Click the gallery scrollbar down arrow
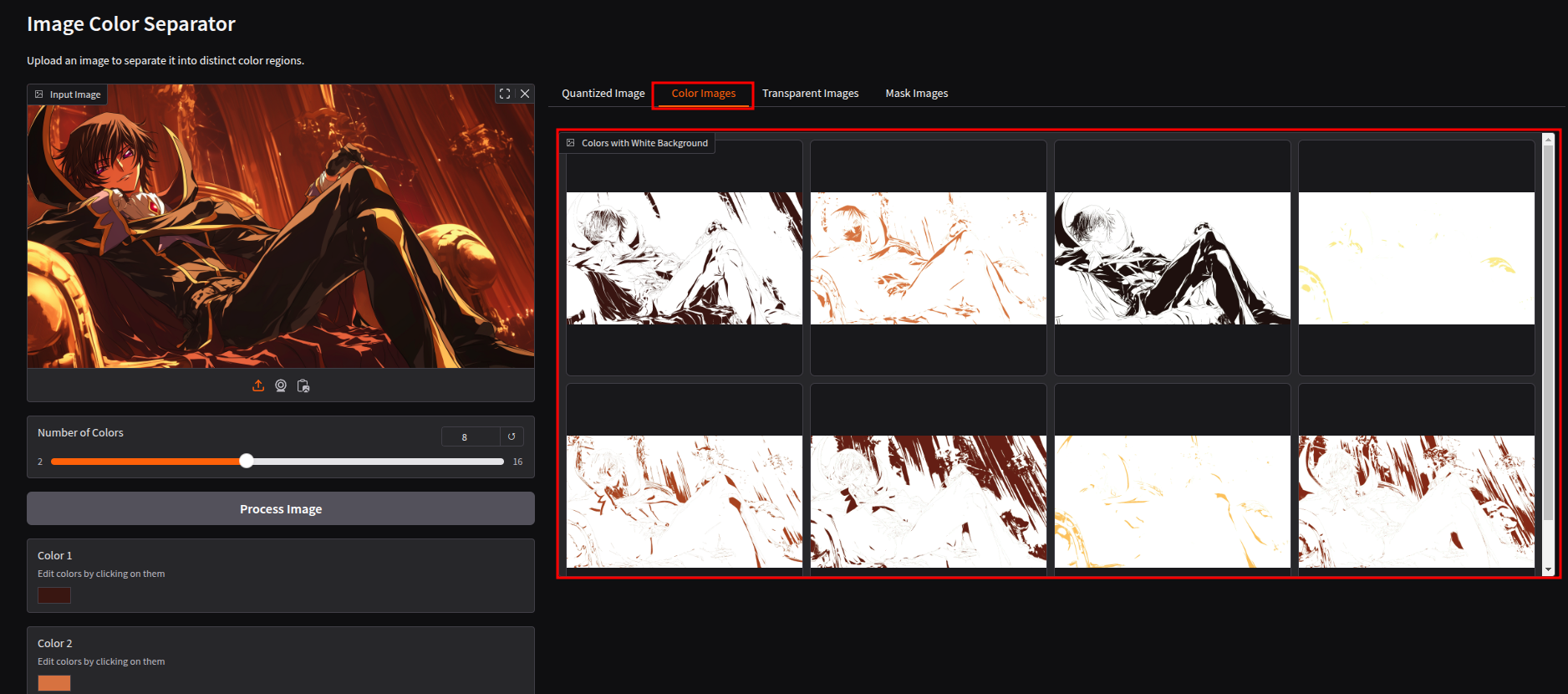Viewport: 1568px width, 694px height. tap(1548, 570)
